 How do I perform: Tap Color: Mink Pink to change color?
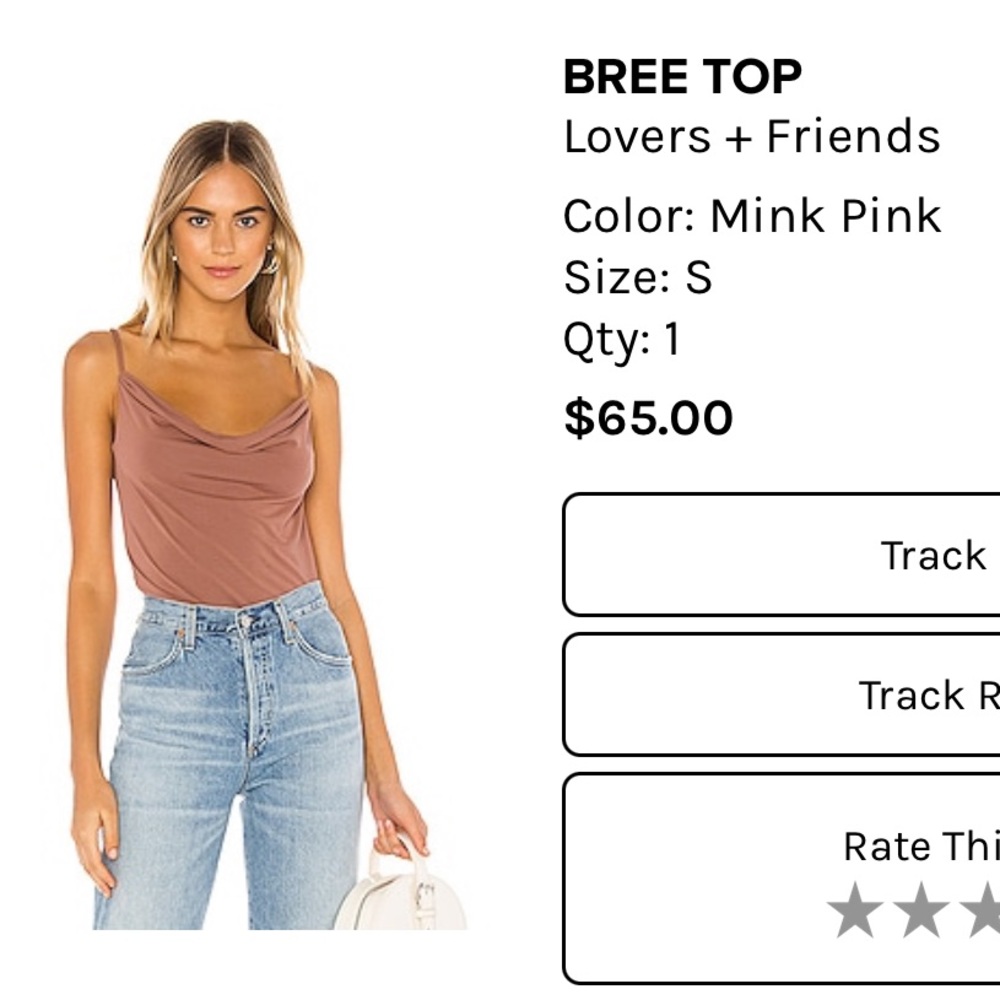tap(750, 212)
